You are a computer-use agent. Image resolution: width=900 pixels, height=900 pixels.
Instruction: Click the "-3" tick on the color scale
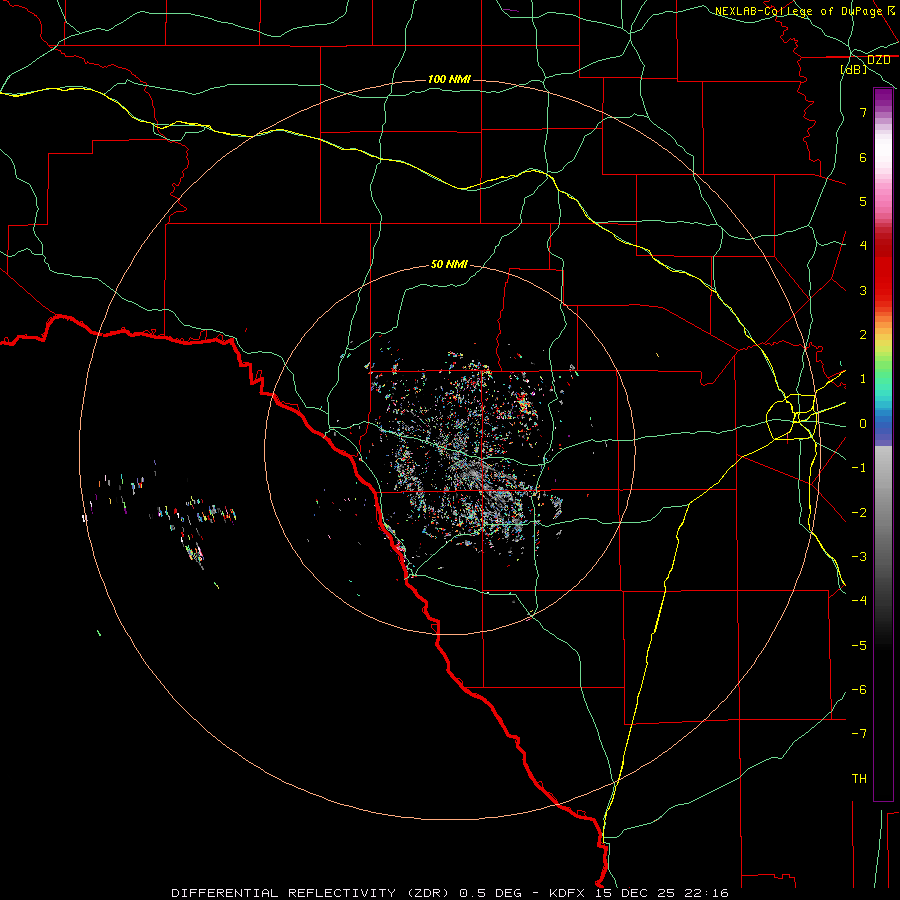coord(859,557)
